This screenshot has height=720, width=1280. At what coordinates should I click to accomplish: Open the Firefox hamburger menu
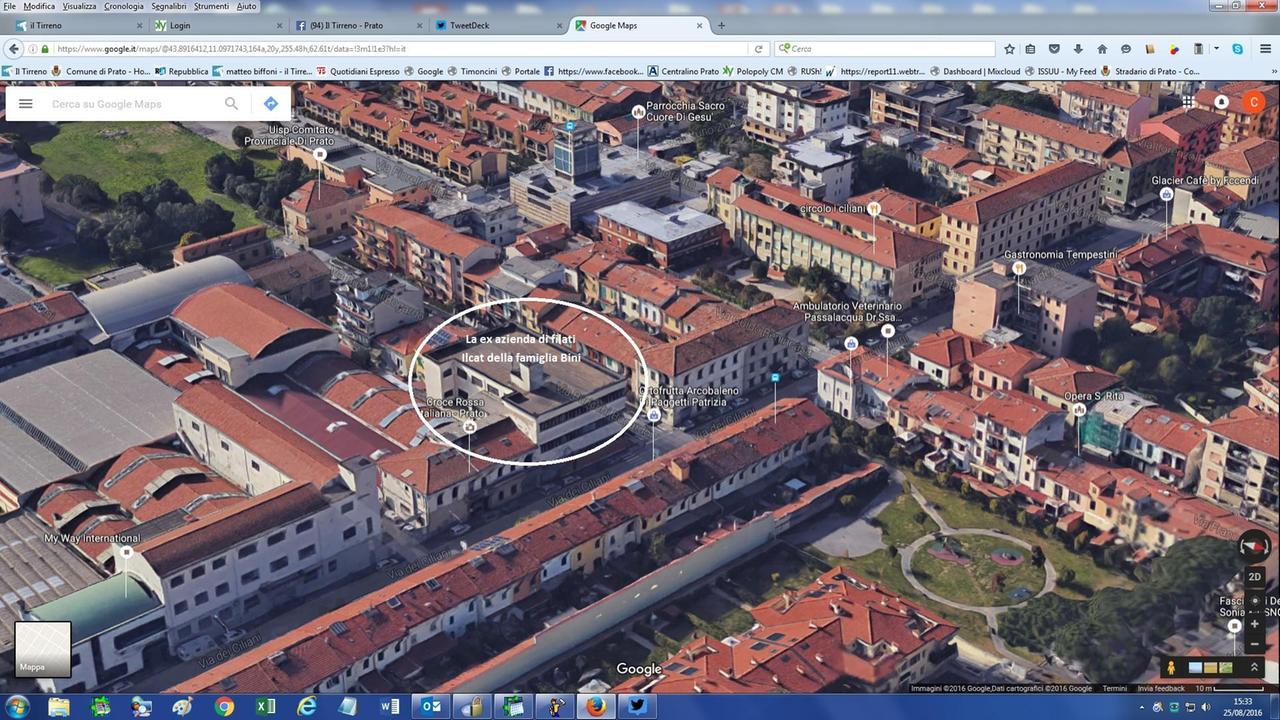1264,48
